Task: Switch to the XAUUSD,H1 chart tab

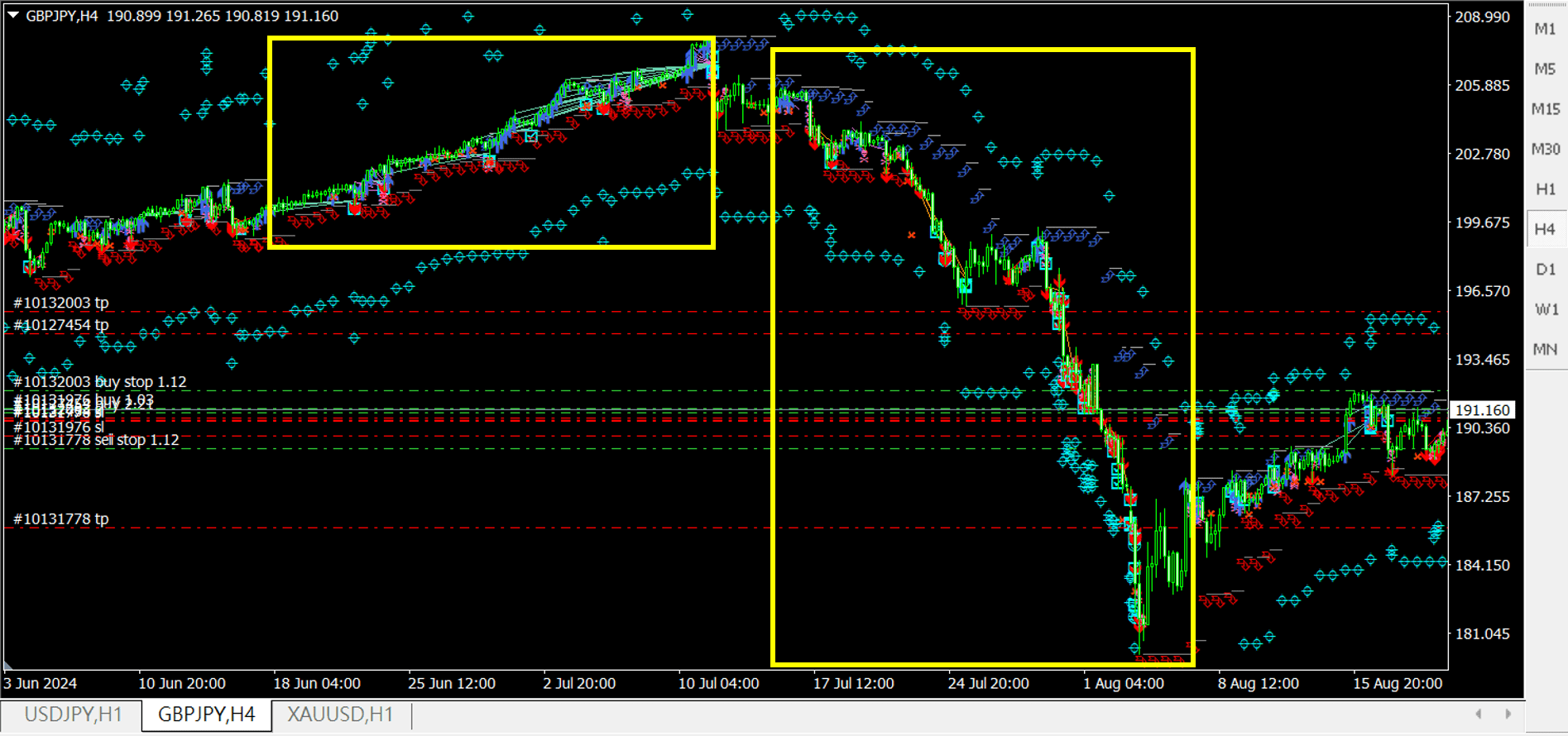Action: click(x=340, y=714)
